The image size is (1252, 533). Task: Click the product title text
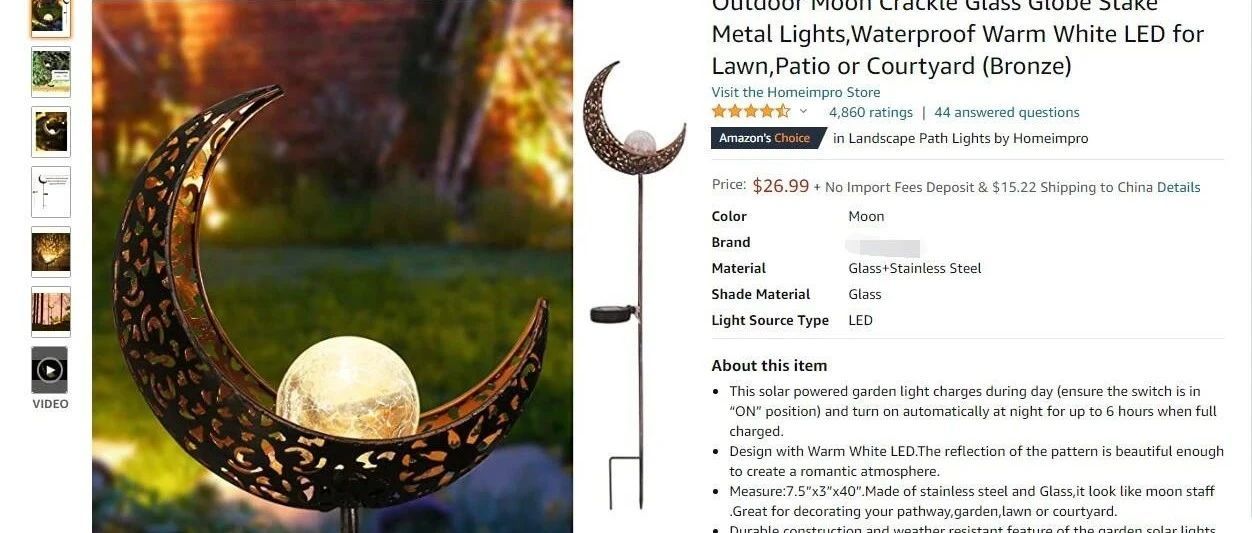957,35
